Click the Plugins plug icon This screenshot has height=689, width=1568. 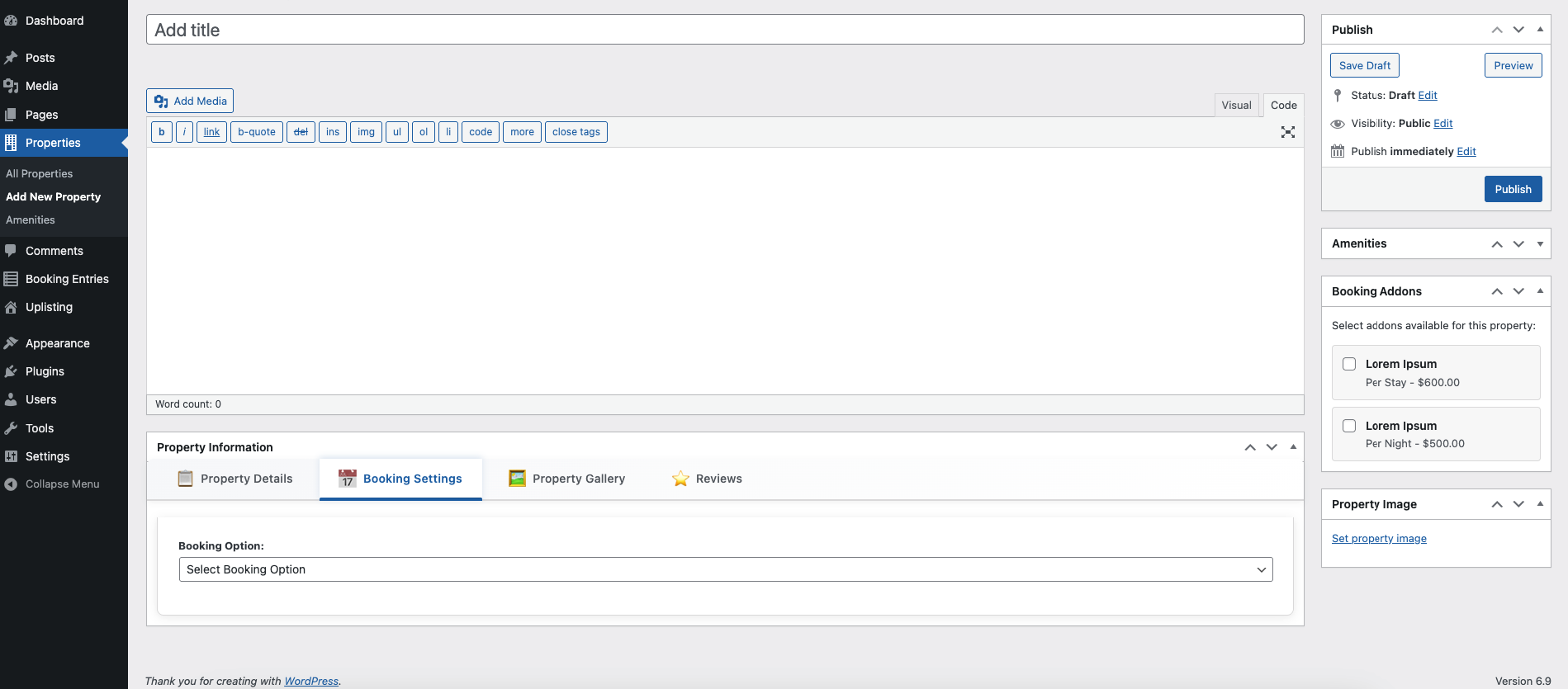click(11, 371)
